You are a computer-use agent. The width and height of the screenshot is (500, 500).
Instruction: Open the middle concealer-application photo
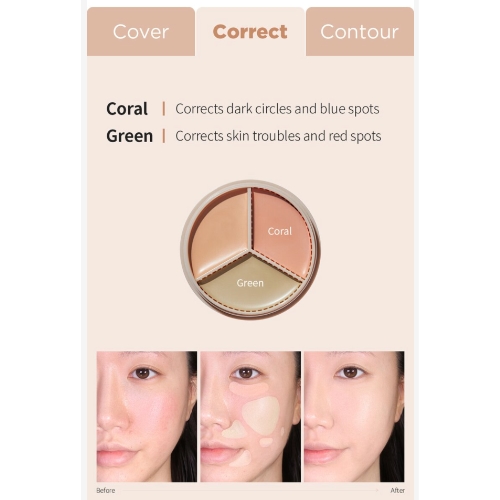(250, 416)
